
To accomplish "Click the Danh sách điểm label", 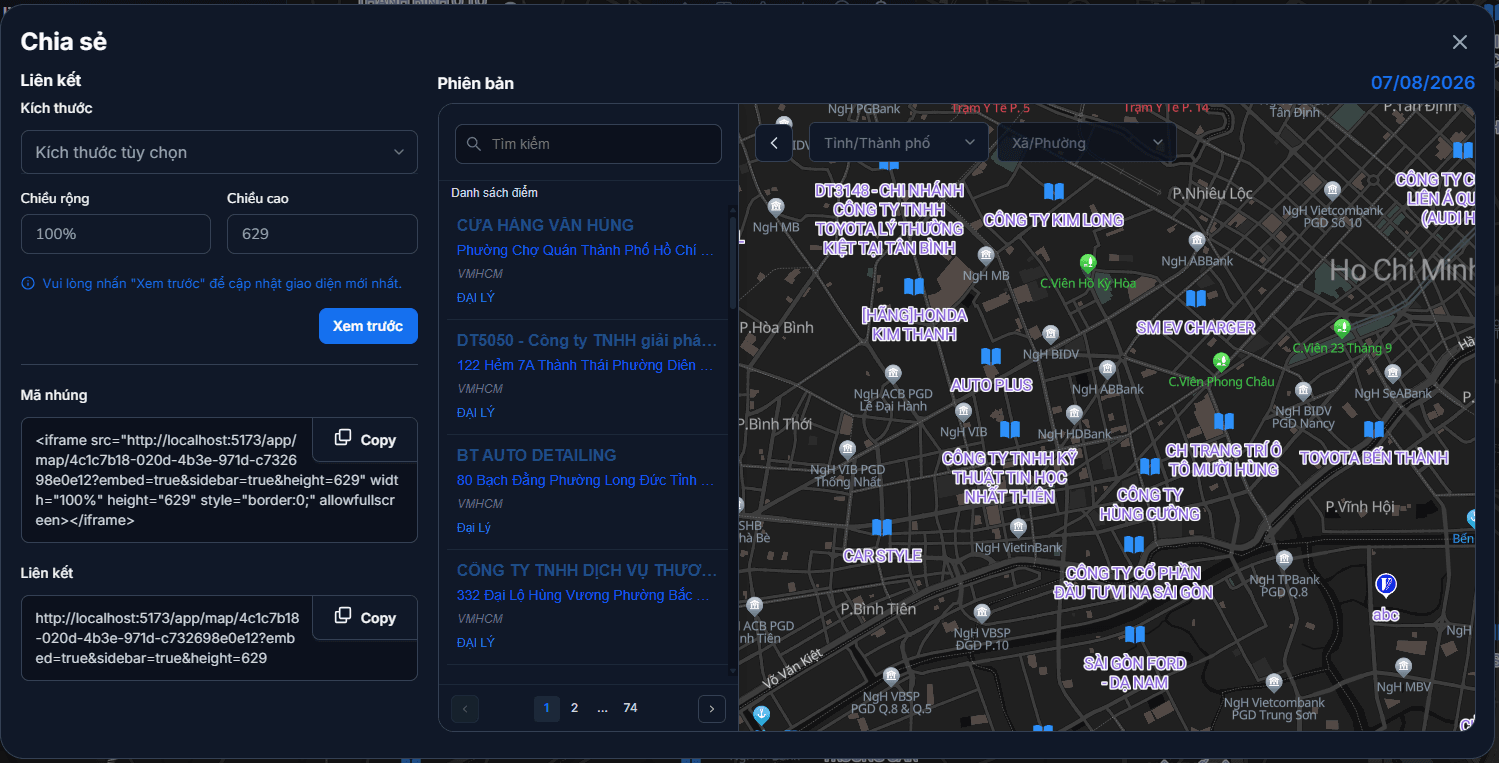I will [494, 193].
